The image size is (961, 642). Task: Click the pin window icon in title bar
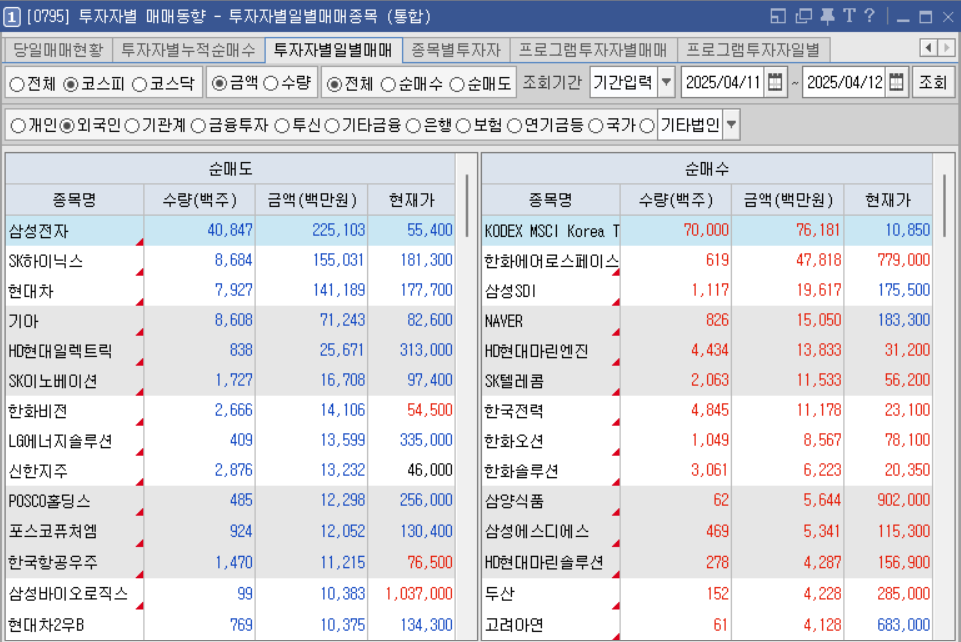827,16
